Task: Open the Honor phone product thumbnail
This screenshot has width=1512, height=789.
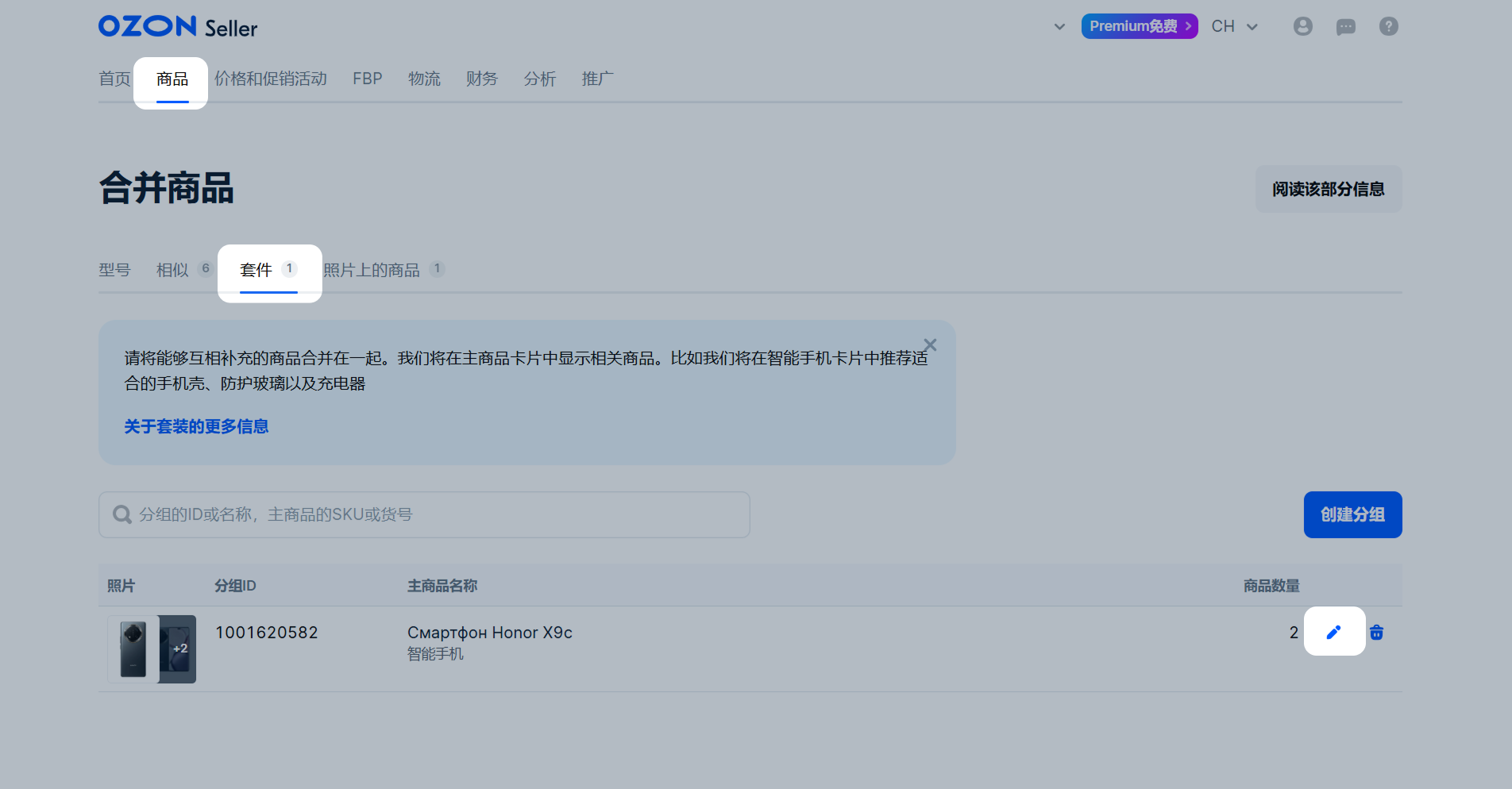Action: click(133, 649)
